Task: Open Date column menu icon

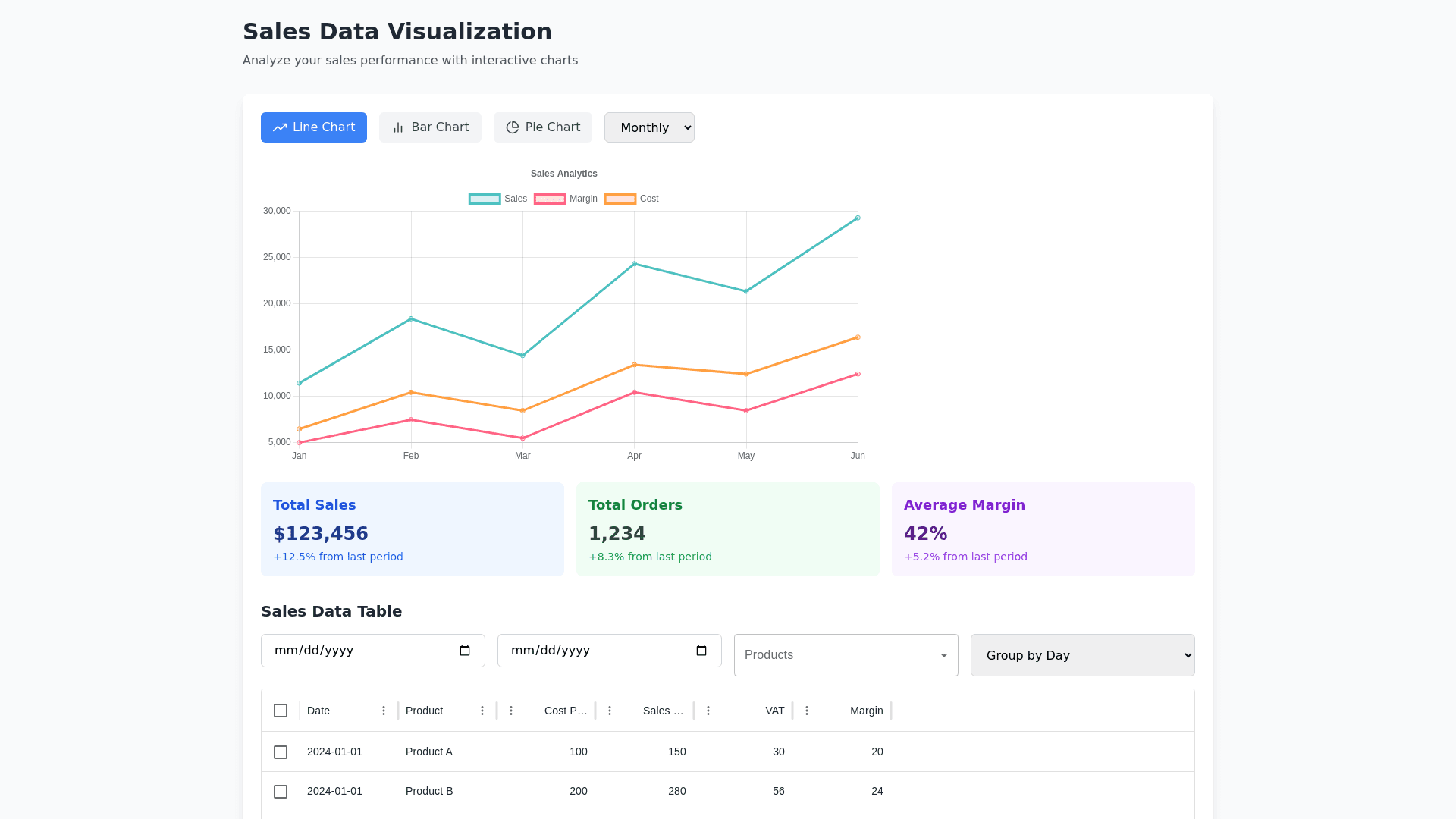Action: click(384, 711)
